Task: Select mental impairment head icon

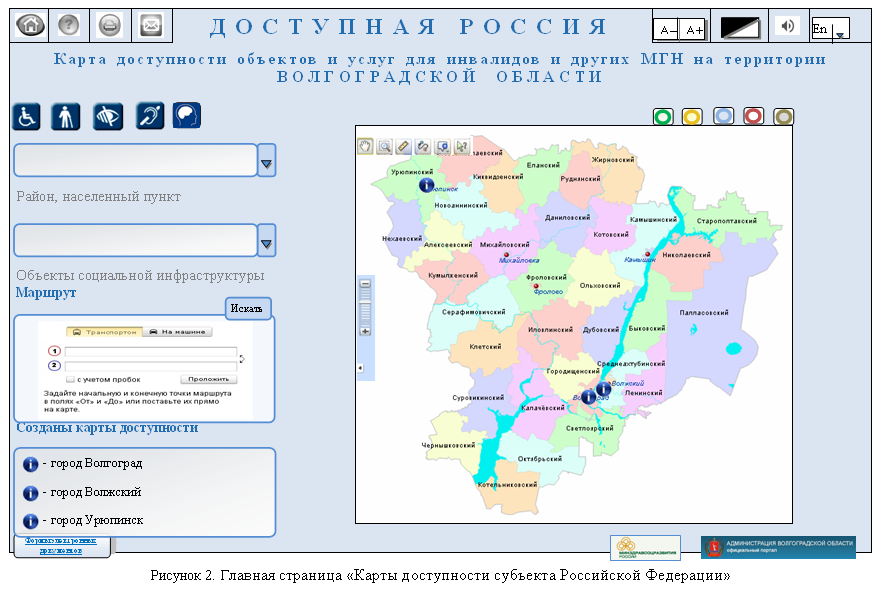Action: [x=187, y=115]
